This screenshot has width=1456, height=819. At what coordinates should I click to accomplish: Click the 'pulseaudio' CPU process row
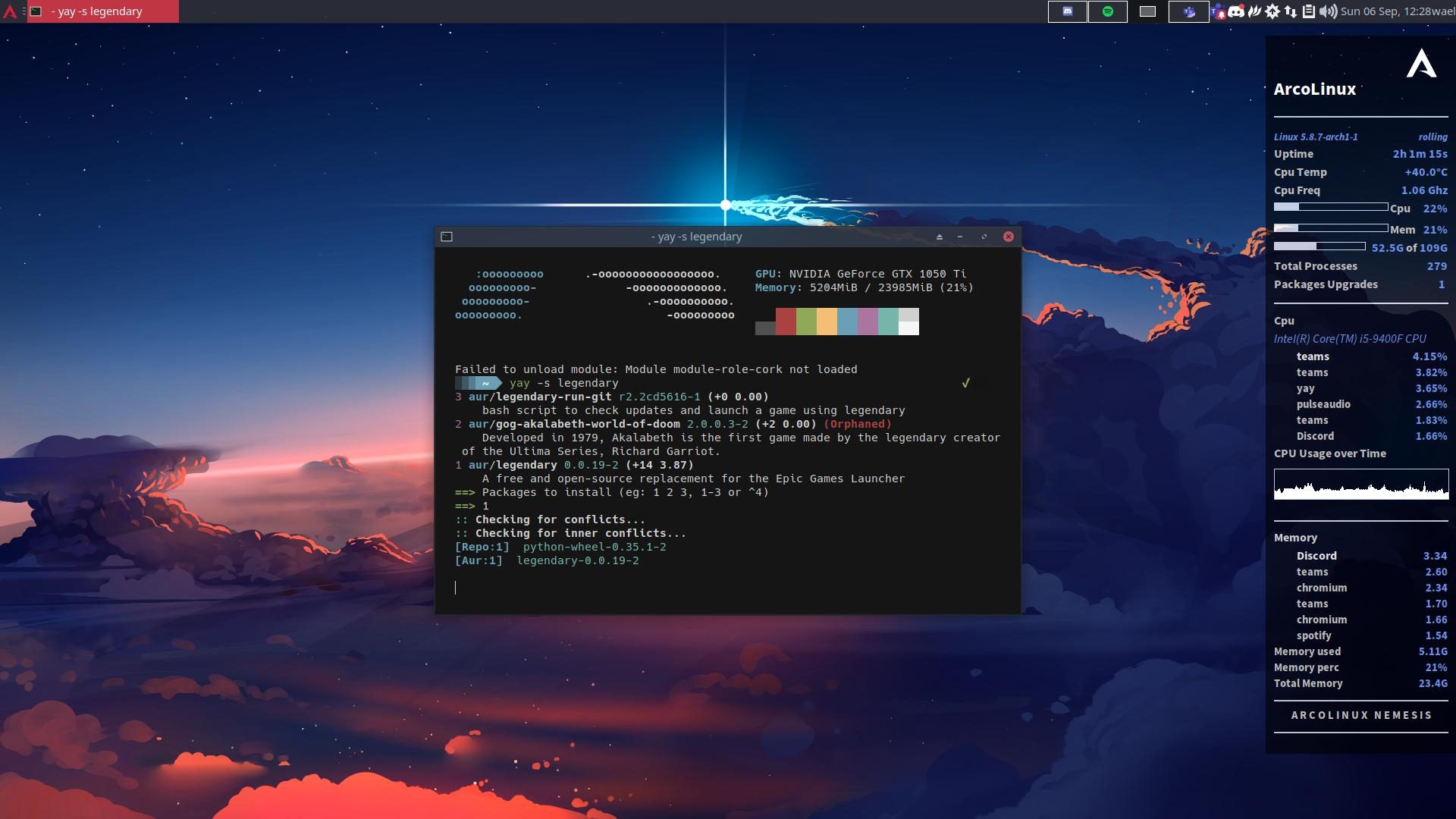click(x=1371, y=404)
